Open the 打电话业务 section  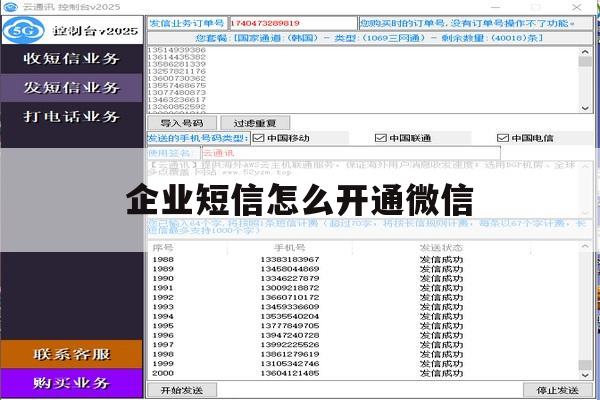tap(72, 116)
